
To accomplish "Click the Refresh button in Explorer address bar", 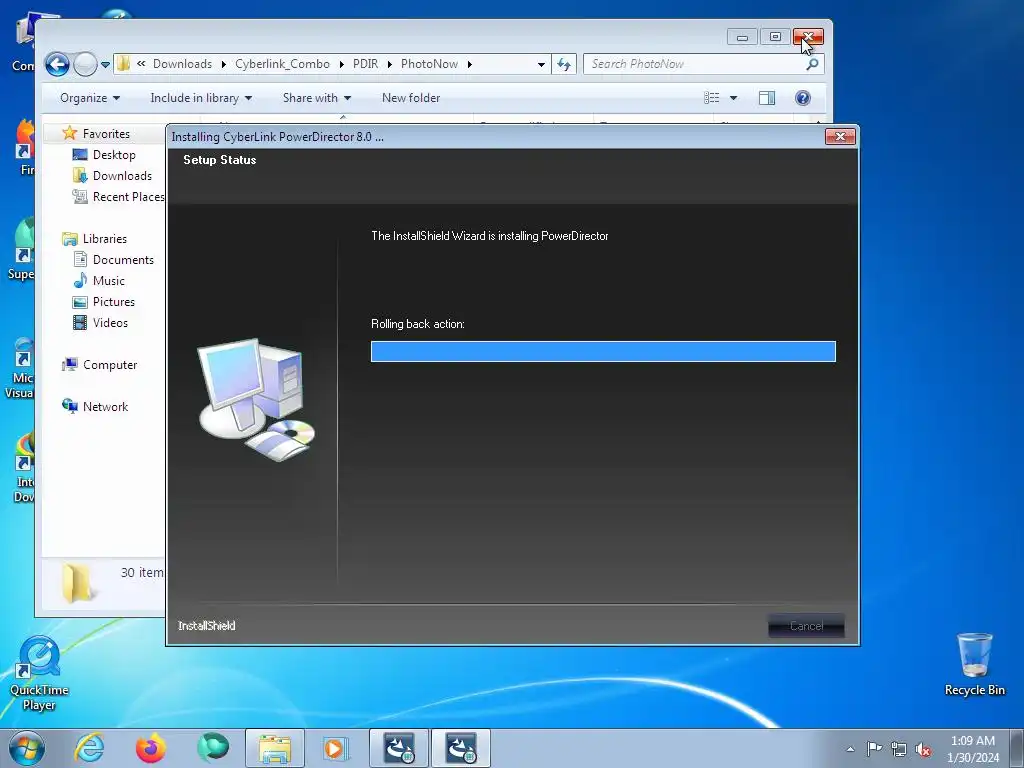I will click(x=564, y=64).
